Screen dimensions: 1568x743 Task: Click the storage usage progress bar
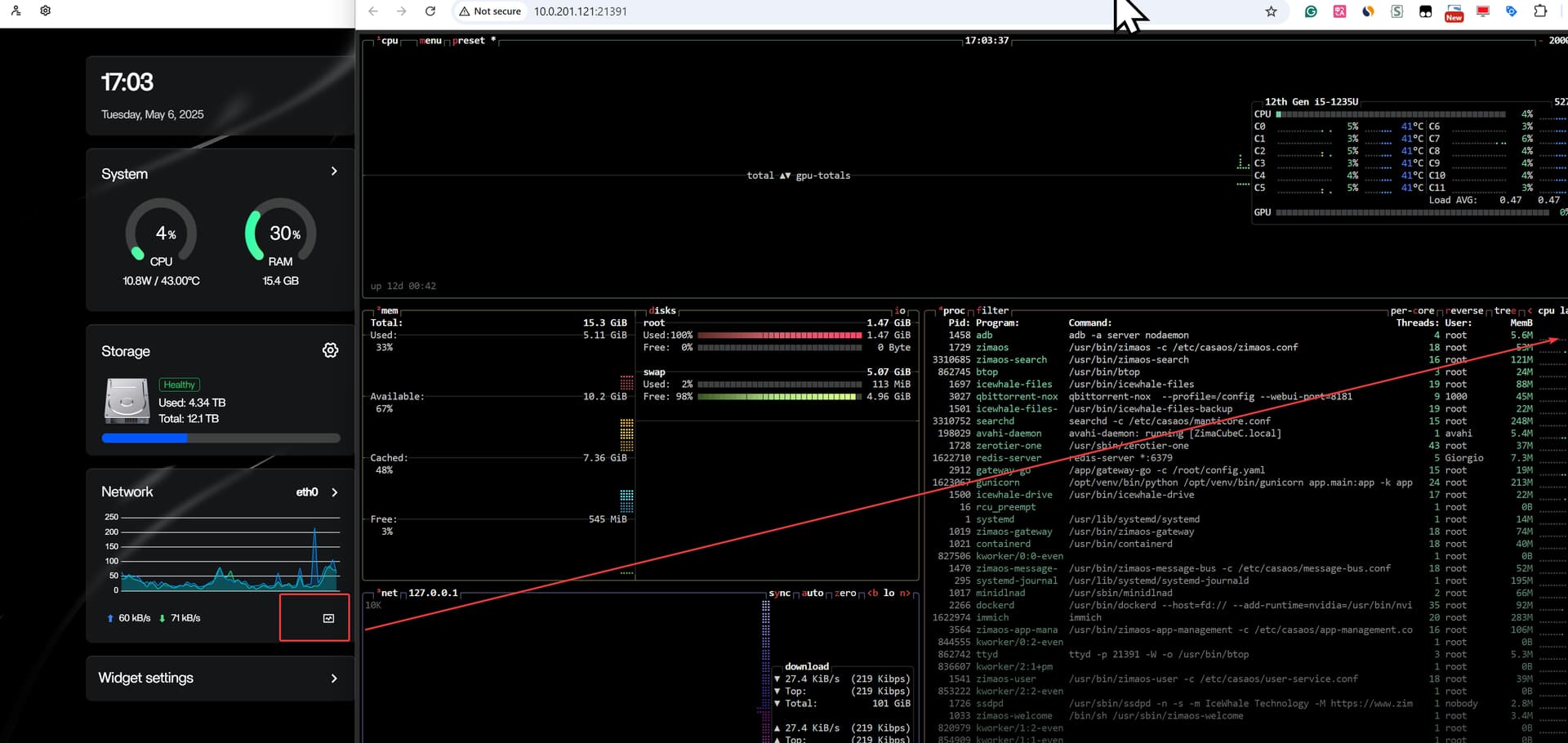[220, 438]
